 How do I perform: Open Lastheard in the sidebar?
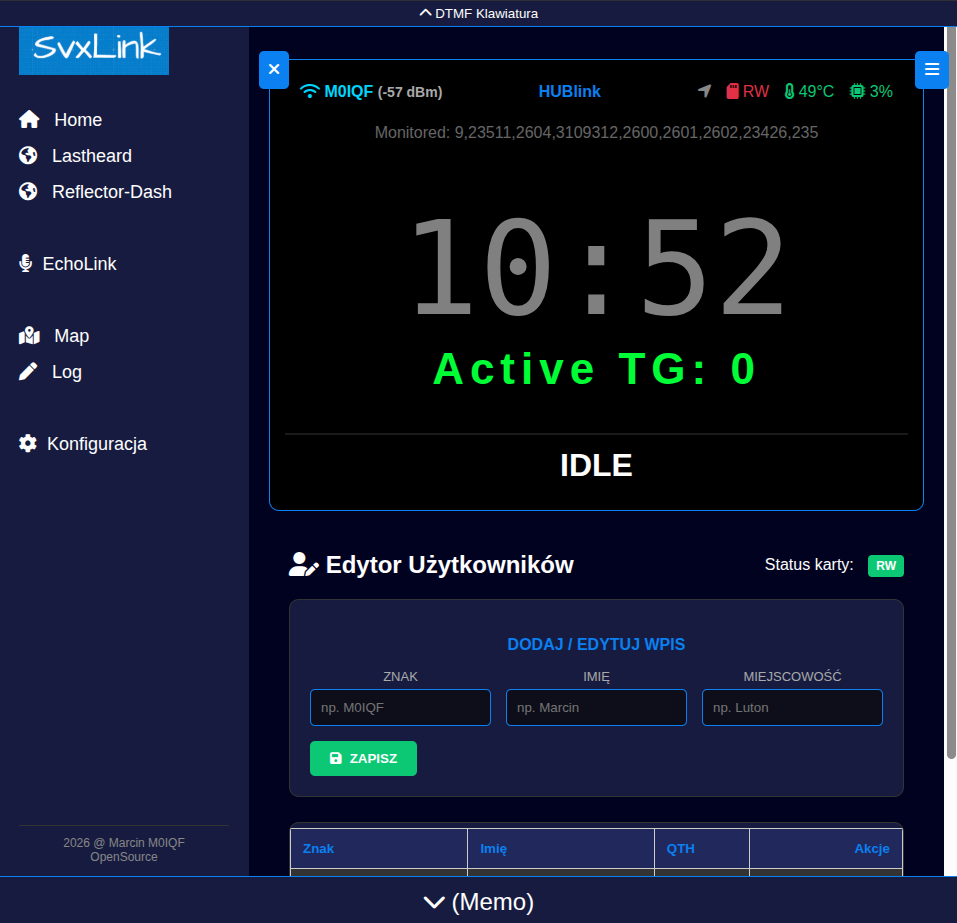click(x=91, y=156)
